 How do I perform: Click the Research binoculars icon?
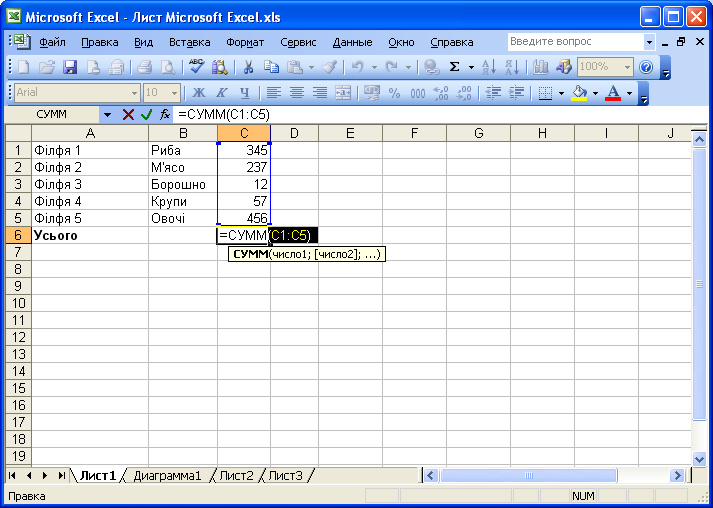click(x=220, y=68)
